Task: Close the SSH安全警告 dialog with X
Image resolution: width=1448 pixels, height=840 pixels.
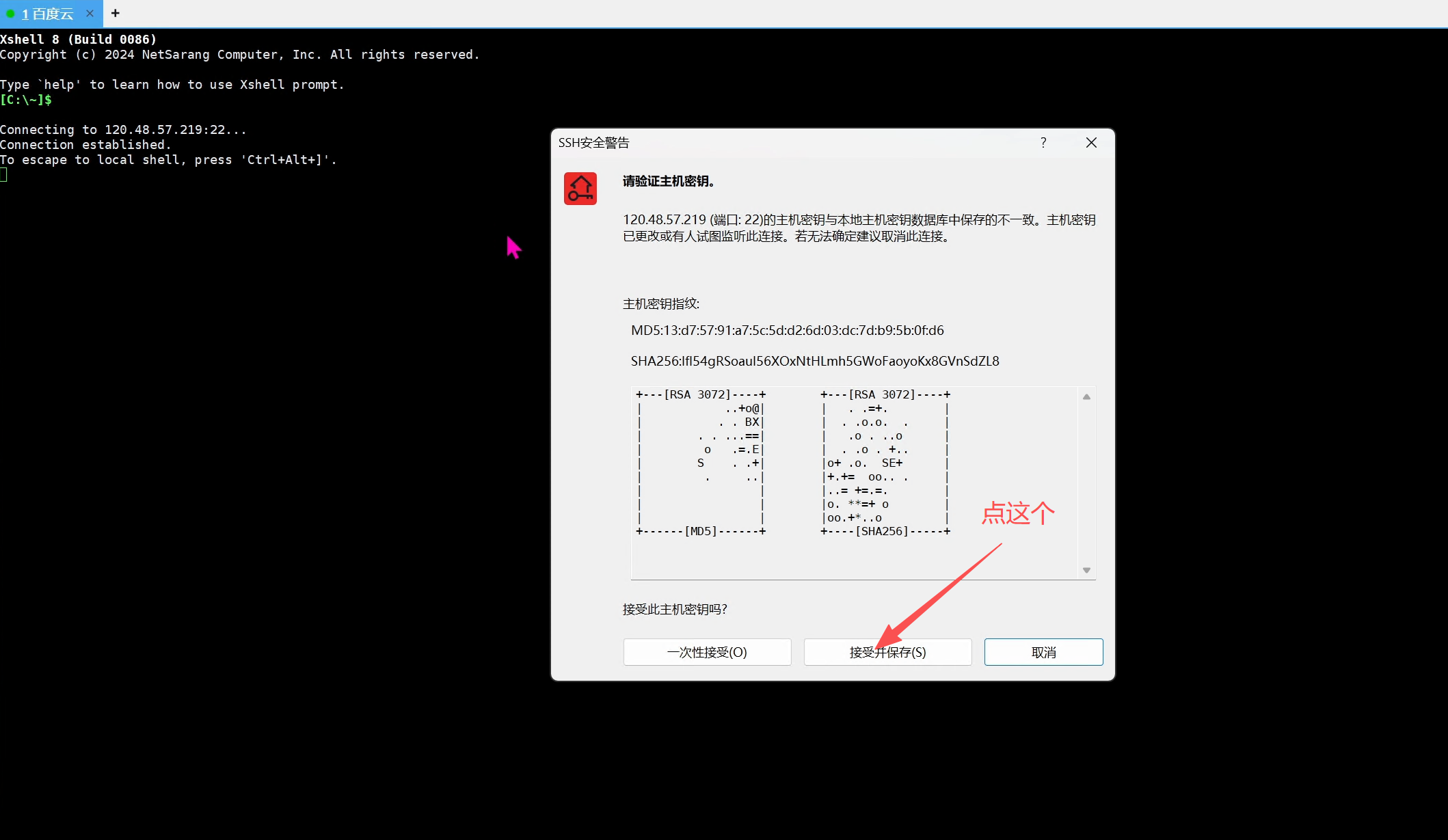Action: [x=1091, y=142]
